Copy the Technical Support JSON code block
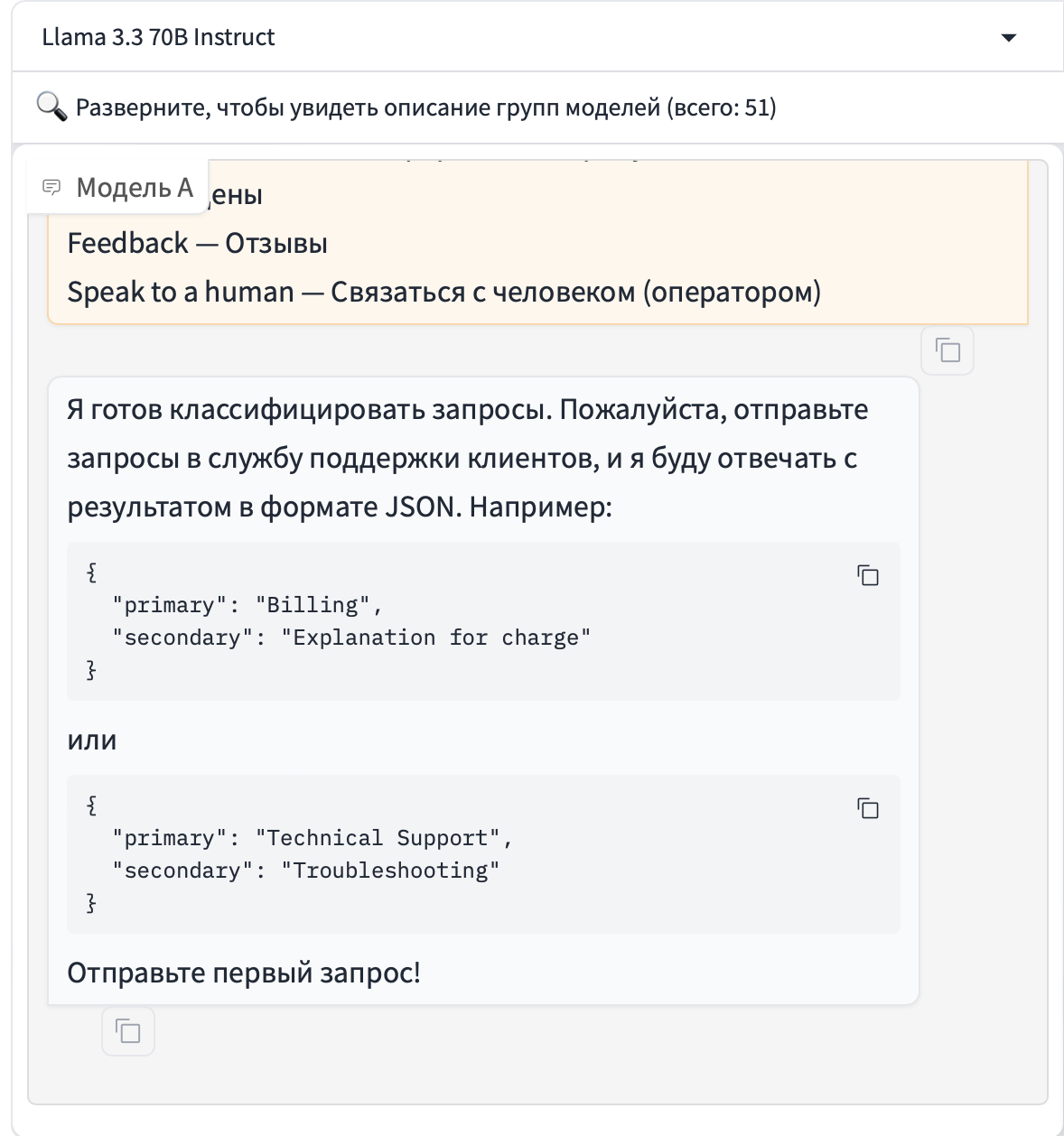 point(867,808)
